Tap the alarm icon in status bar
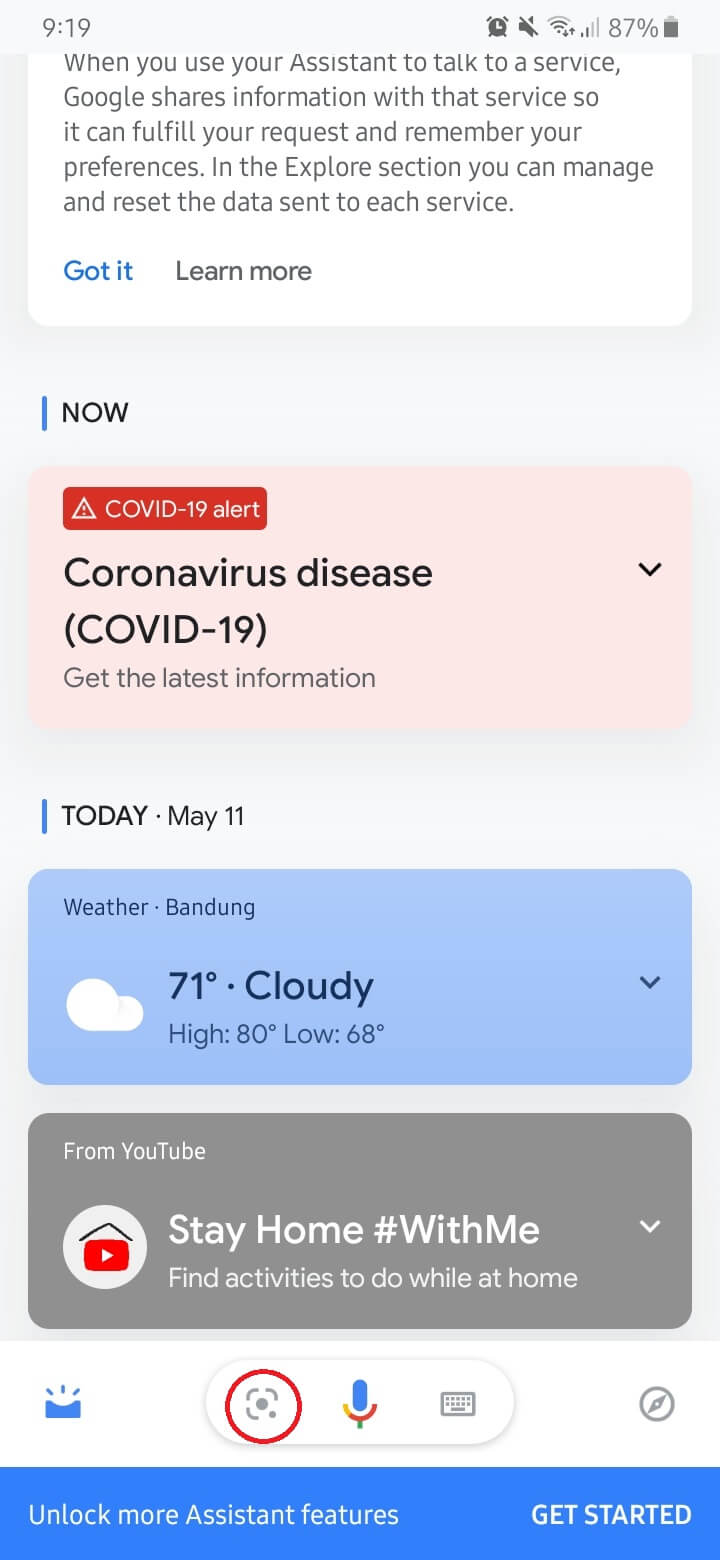This screenshot has width=720, height=1560. tap(497, 27)
